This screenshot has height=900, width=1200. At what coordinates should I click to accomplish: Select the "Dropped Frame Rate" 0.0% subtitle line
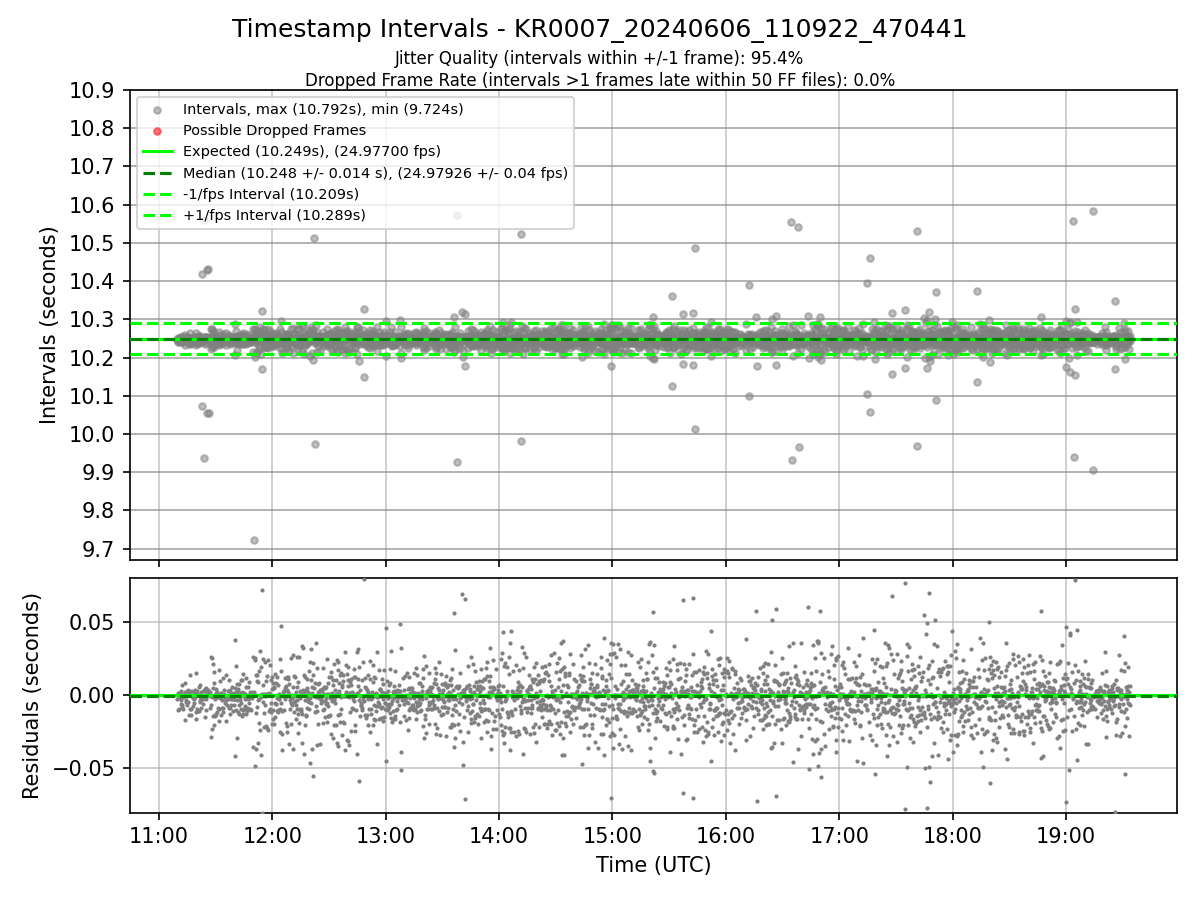(599, 80)
